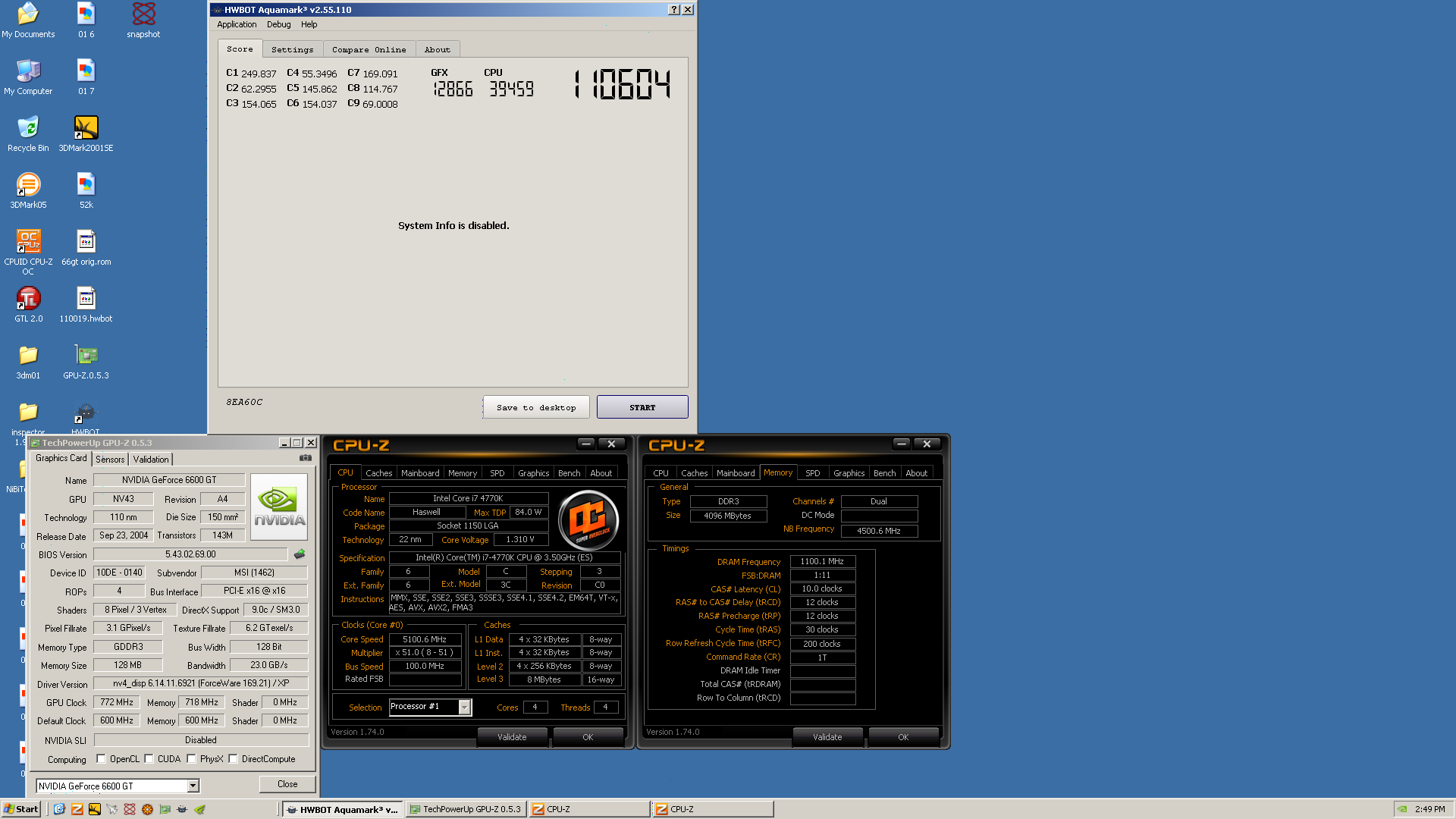Open Graphics tab in left CPU-Z window

[533, 472]
